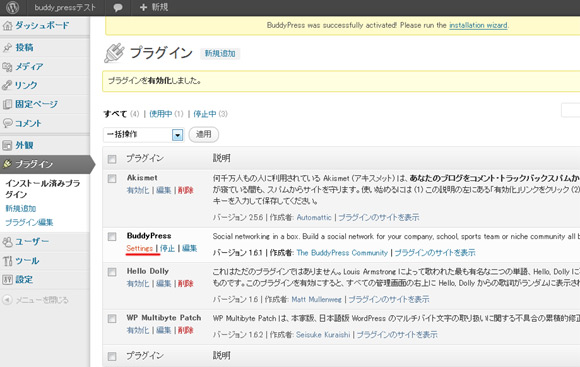Filter plugins by 使用中
This screenshot has height=367, width=580.
coord(161,114)
